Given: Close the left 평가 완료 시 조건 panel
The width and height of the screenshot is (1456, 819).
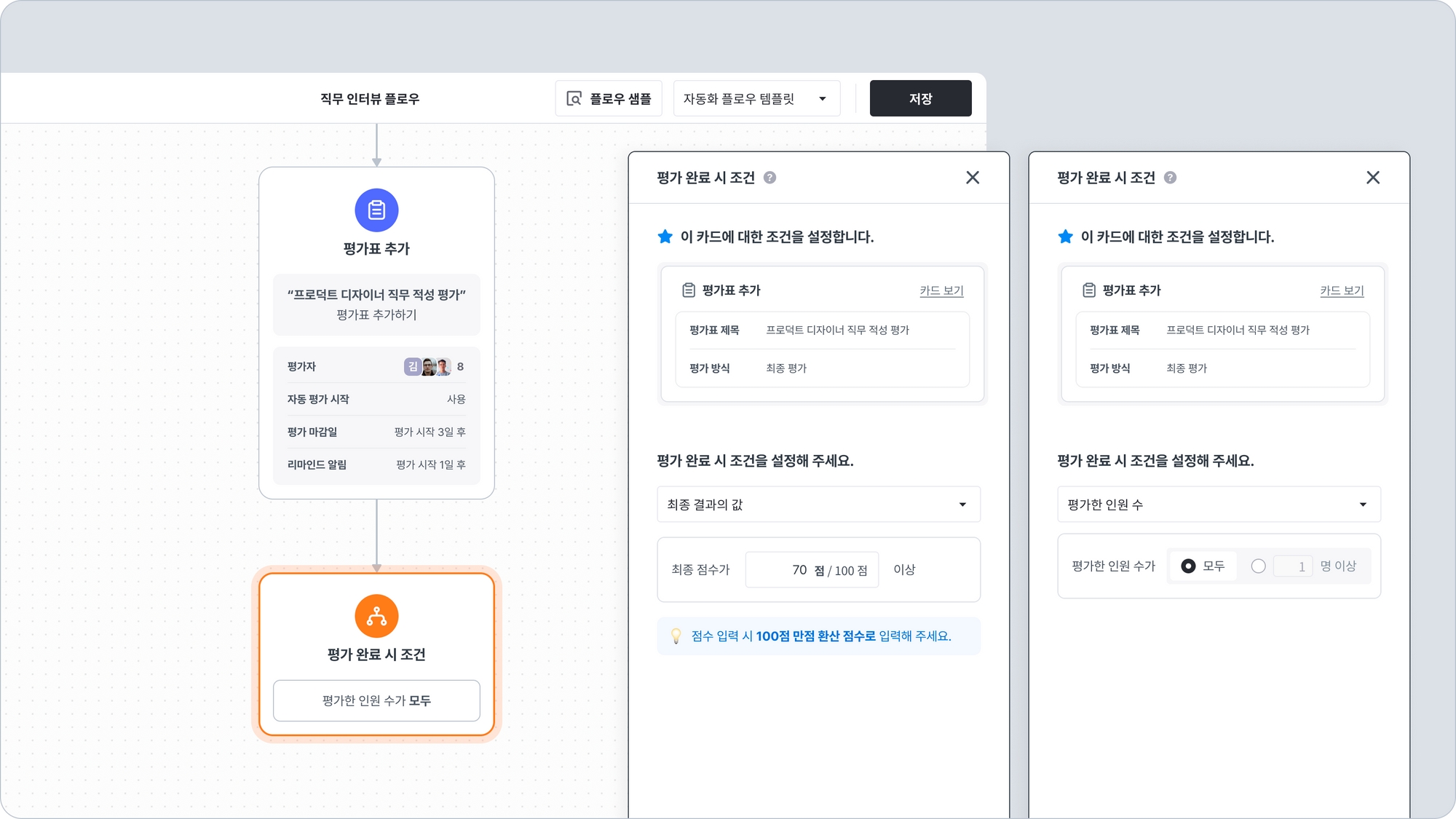Looking at the screenshot, I should [x=973, y=178].
